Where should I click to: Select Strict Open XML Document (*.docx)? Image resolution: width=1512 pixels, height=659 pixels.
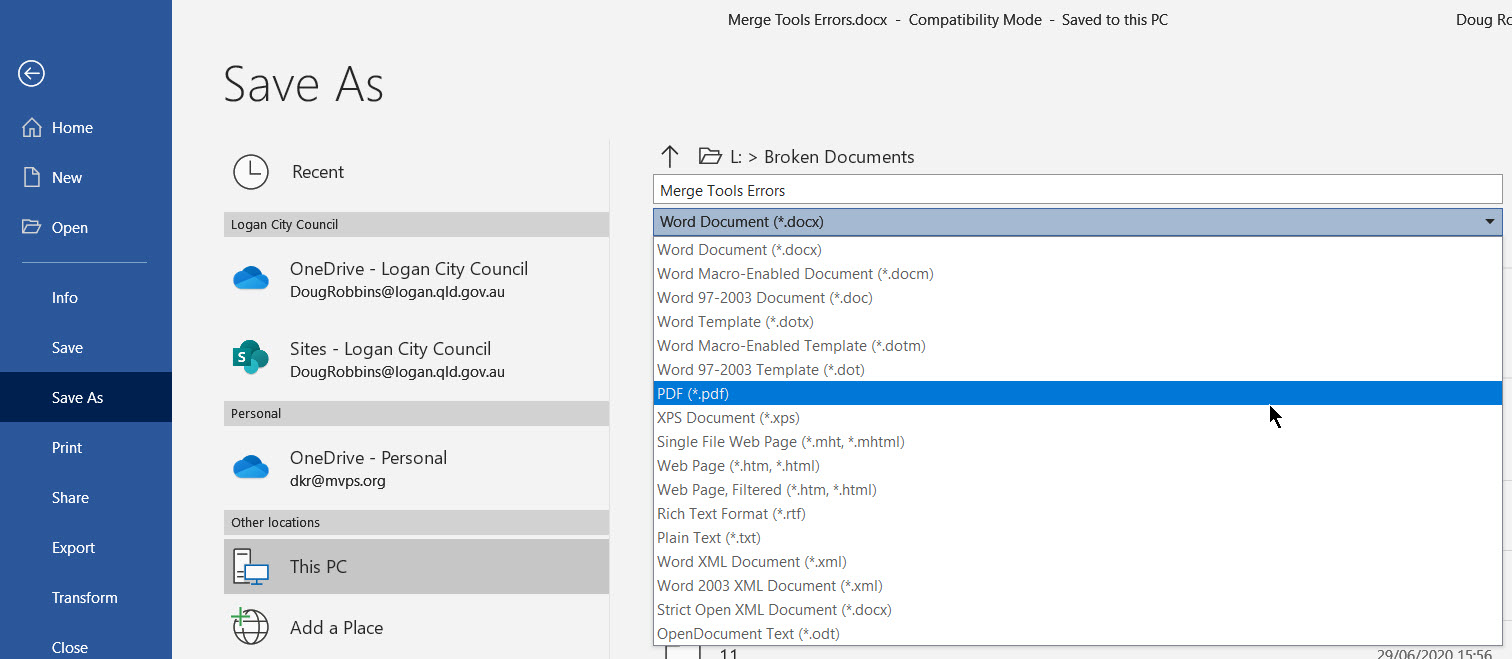pyautogui.click(x=1077, y=610)
